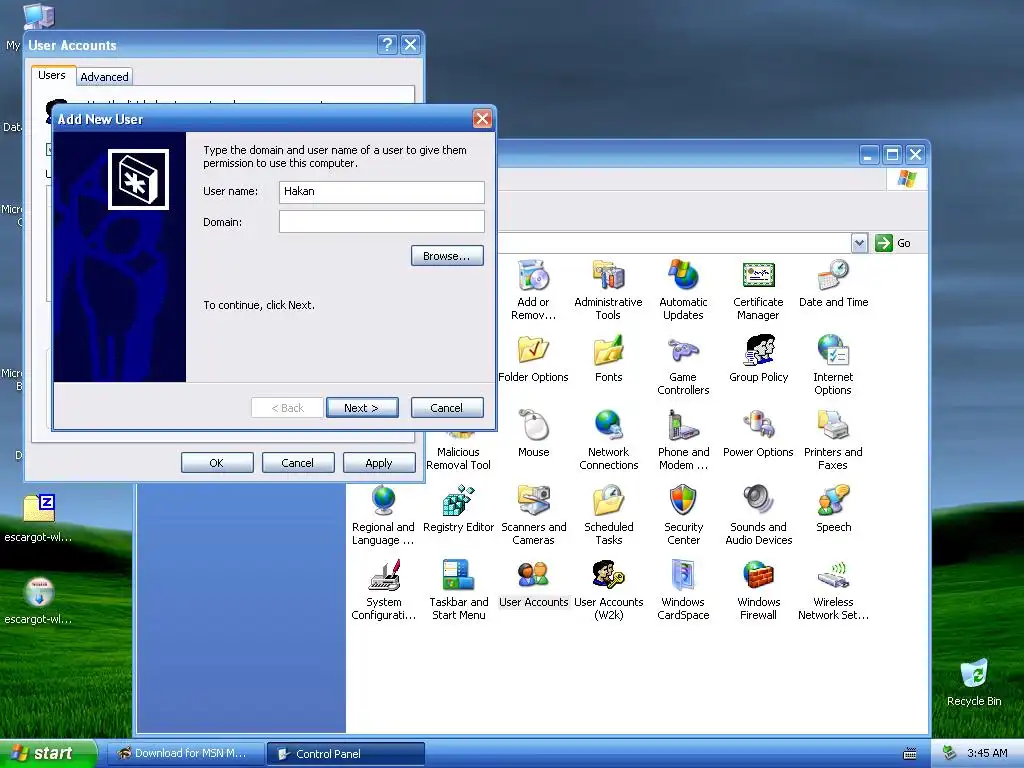Screen dimensions: 1024x768
Task: Open User Accounts (W2k) icon
Action: click(x=608, y=590)
